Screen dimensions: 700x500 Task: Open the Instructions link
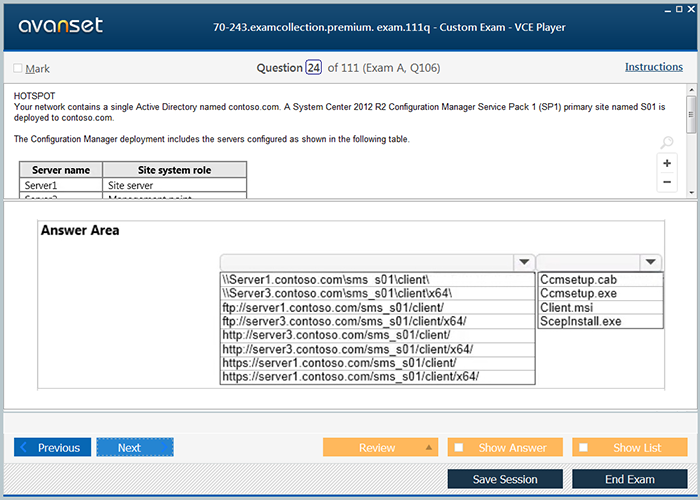point(654,67)
